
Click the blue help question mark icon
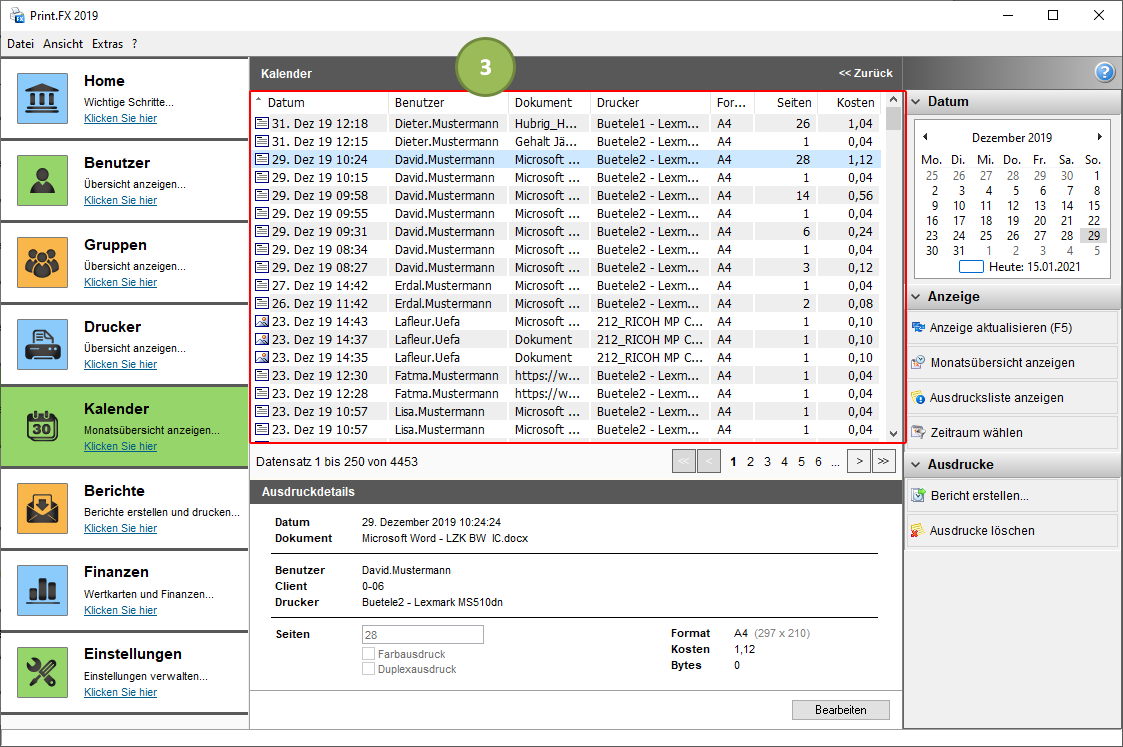(1104, 72)
